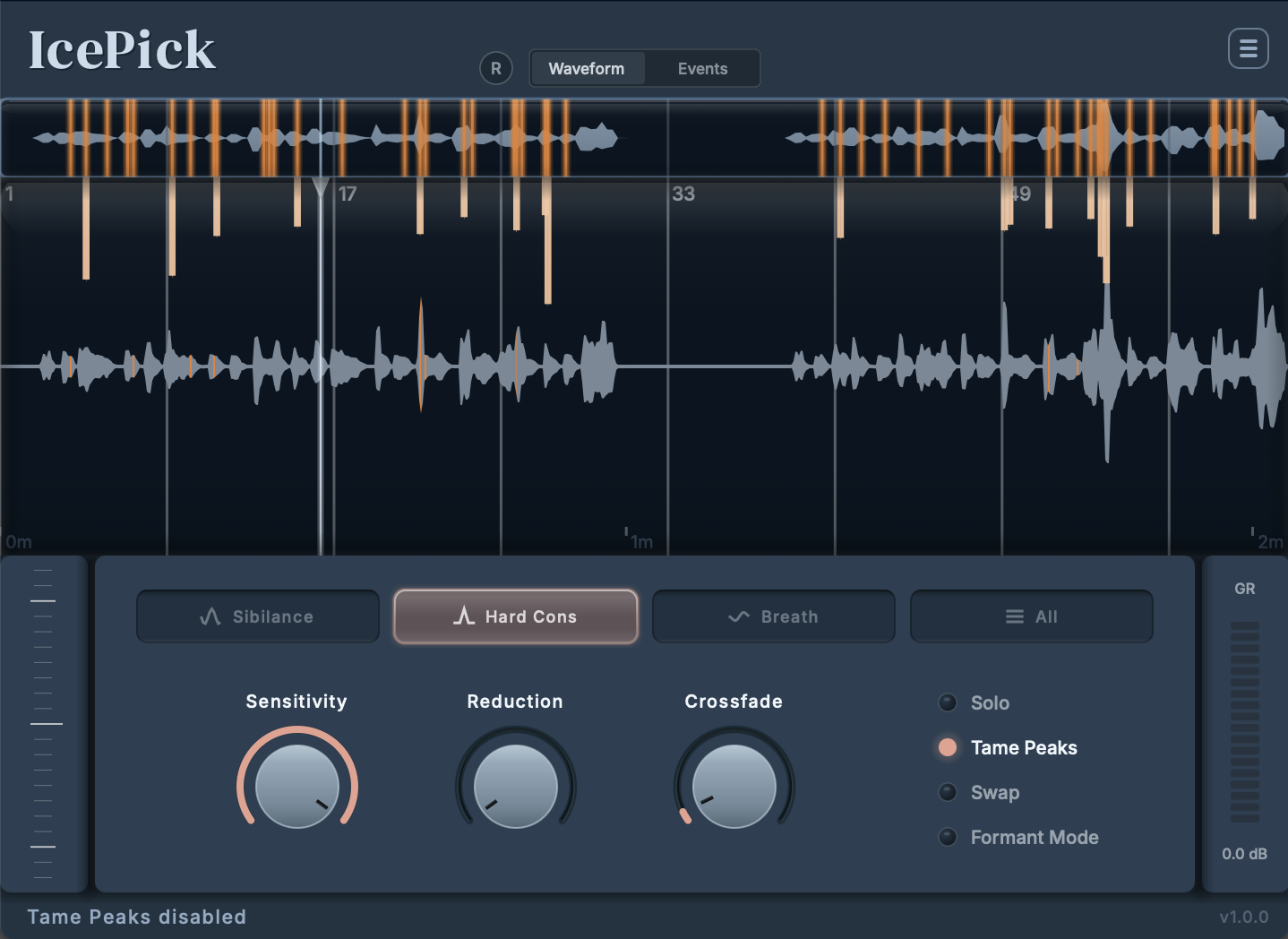Image resolution: width=1288 pixels, height=939 pixels.
Task: Click the playhead marker triangle
Action: click(321, 187)
